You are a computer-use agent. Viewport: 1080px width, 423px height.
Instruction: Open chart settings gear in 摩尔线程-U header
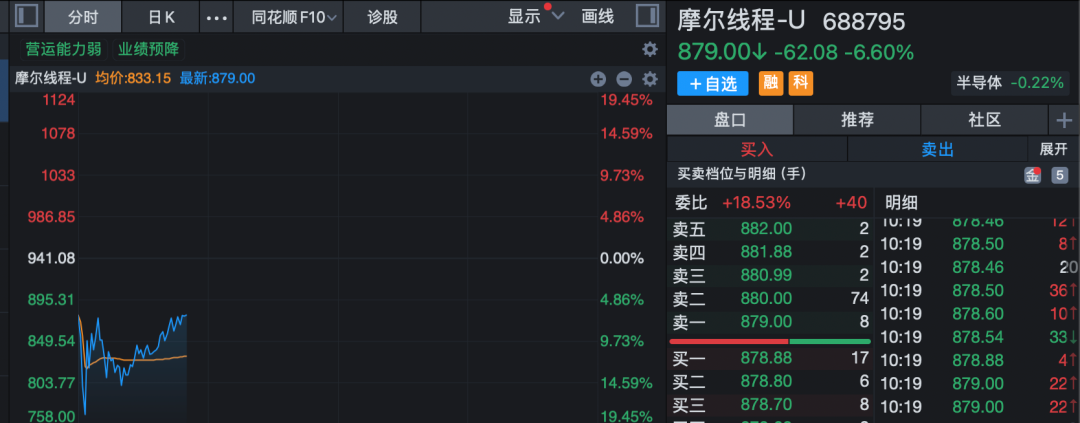coord(650,79)
